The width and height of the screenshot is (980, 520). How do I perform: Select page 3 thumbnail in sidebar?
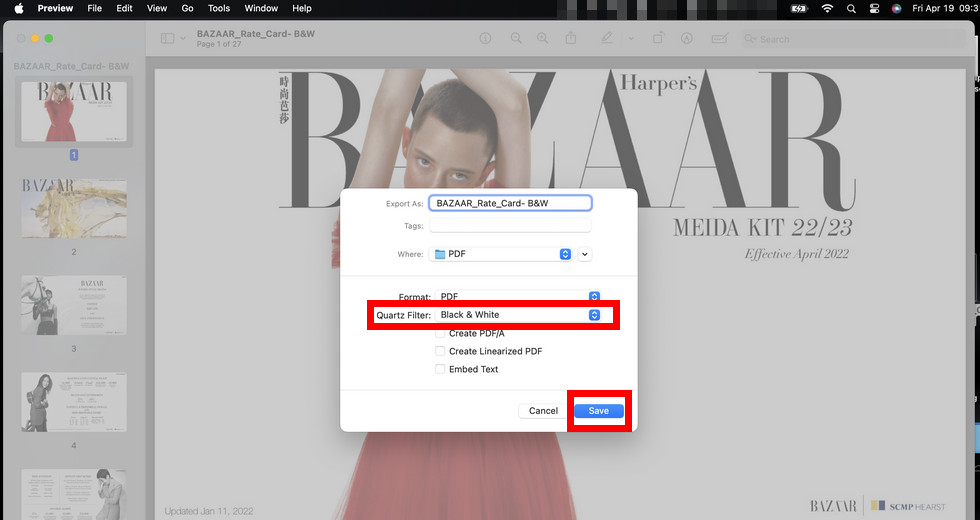[x=74, y=305]
